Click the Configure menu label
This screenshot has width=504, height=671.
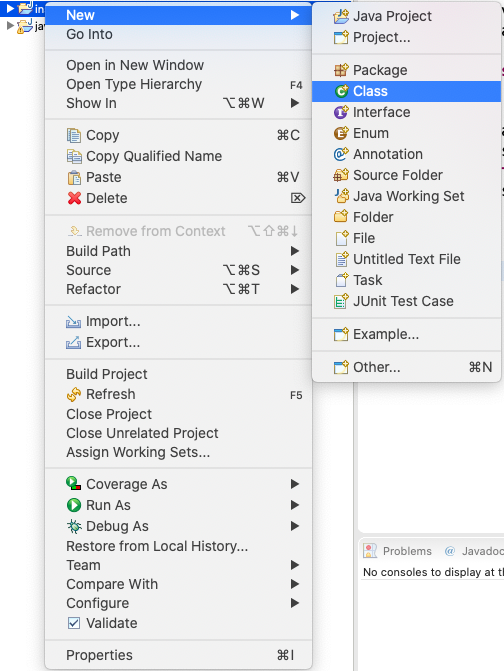[98, 603]
